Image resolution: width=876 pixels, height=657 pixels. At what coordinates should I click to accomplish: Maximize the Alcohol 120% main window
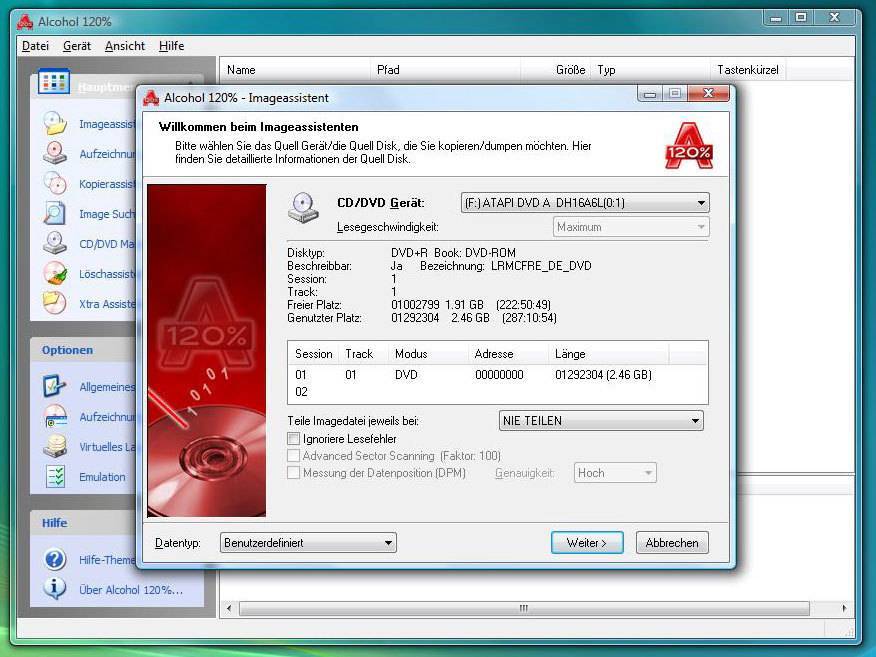[801, 18]
